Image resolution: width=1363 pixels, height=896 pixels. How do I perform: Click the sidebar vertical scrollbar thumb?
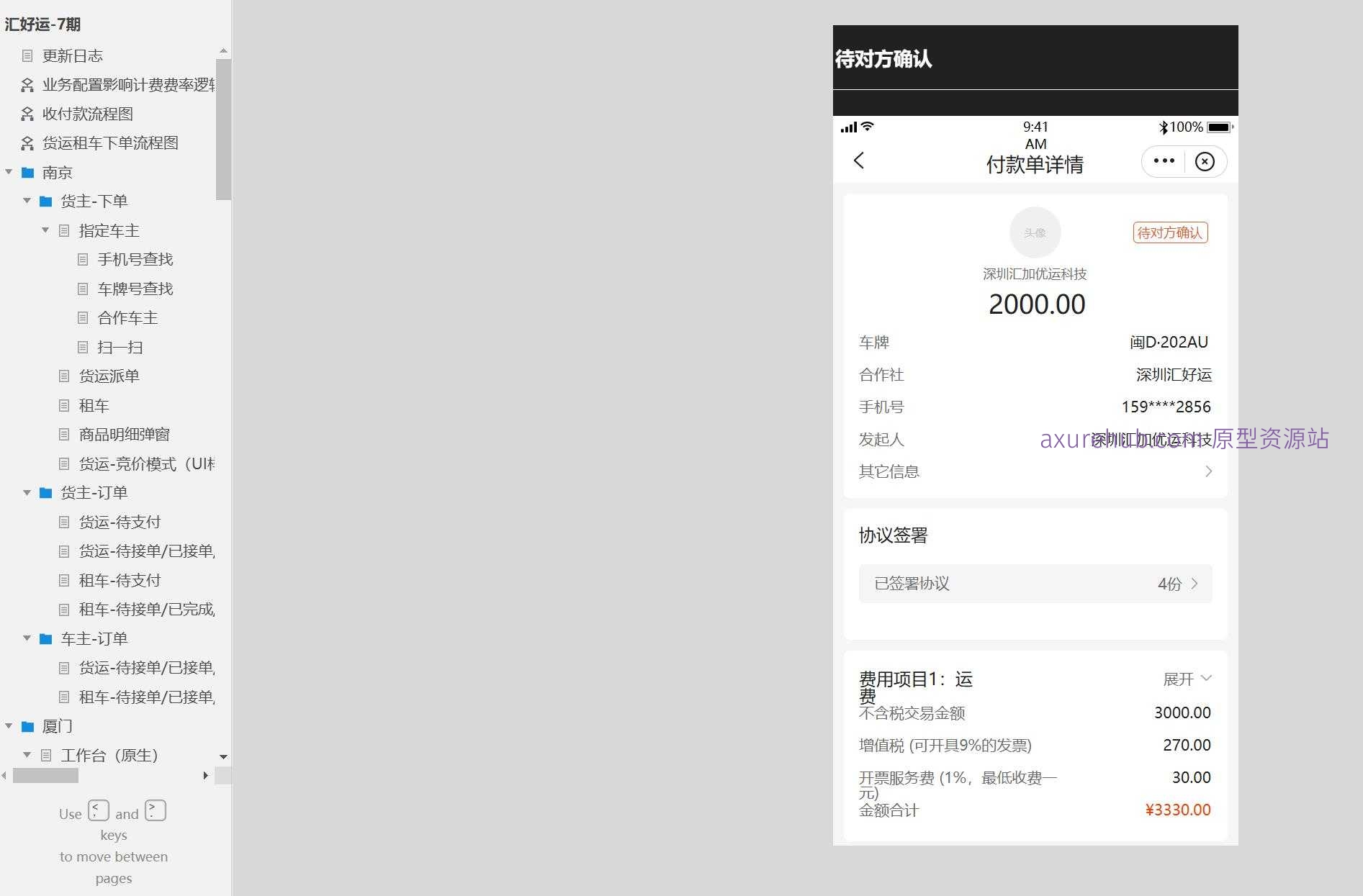point(223,129)
